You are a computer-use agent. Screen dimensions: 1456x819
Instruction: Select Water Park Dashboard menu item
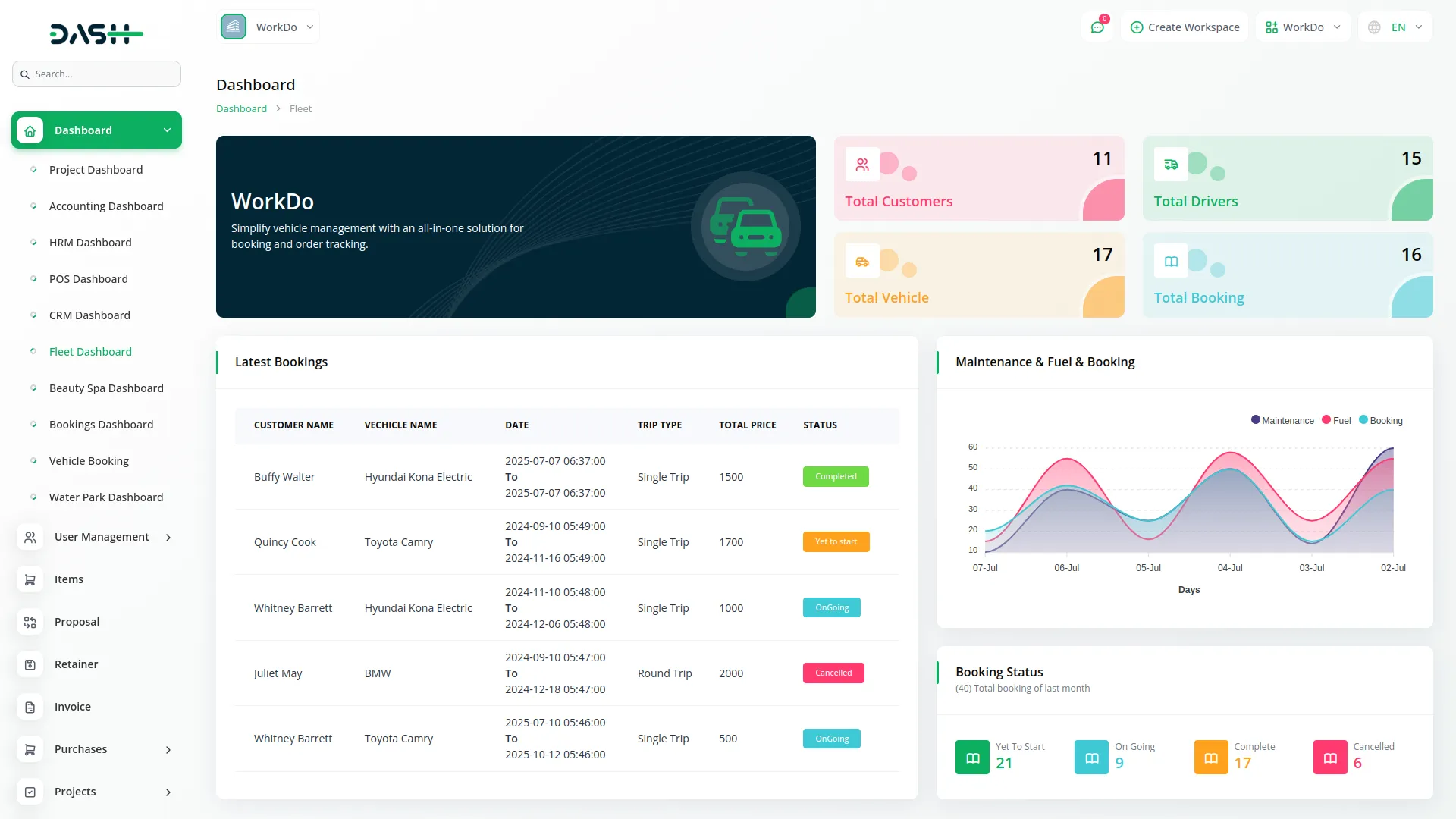106,497
